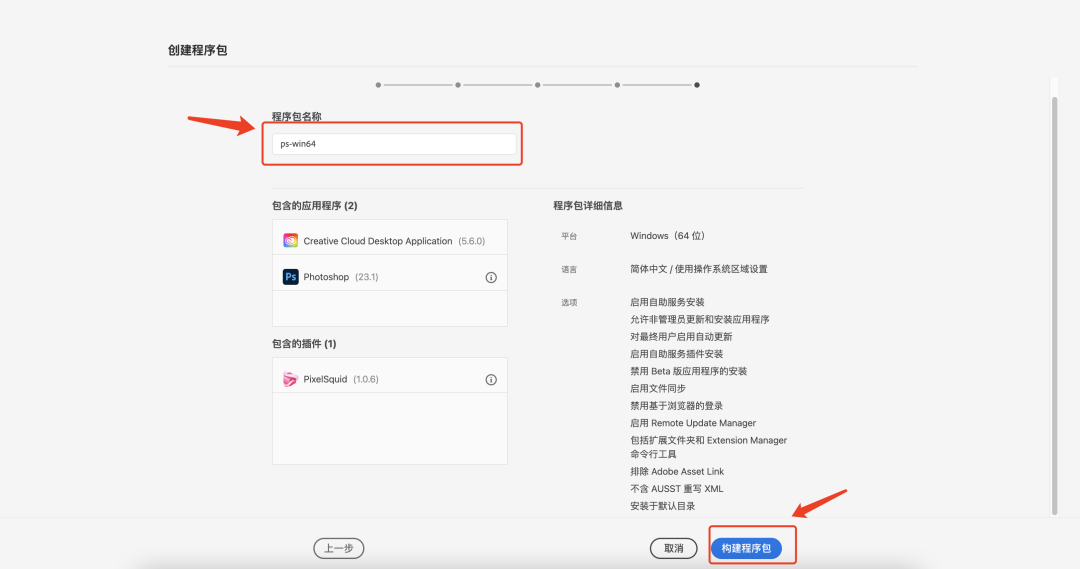Jump to the third wizard step dot
This screenshot has width=1080, height=569.
(x=537, y=85)
